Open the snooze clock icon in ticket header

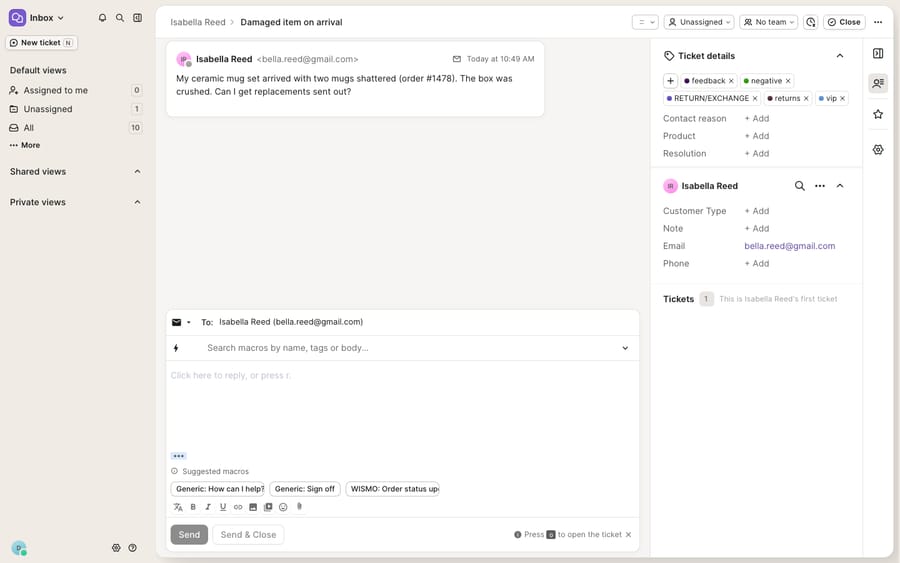point(810,22)
